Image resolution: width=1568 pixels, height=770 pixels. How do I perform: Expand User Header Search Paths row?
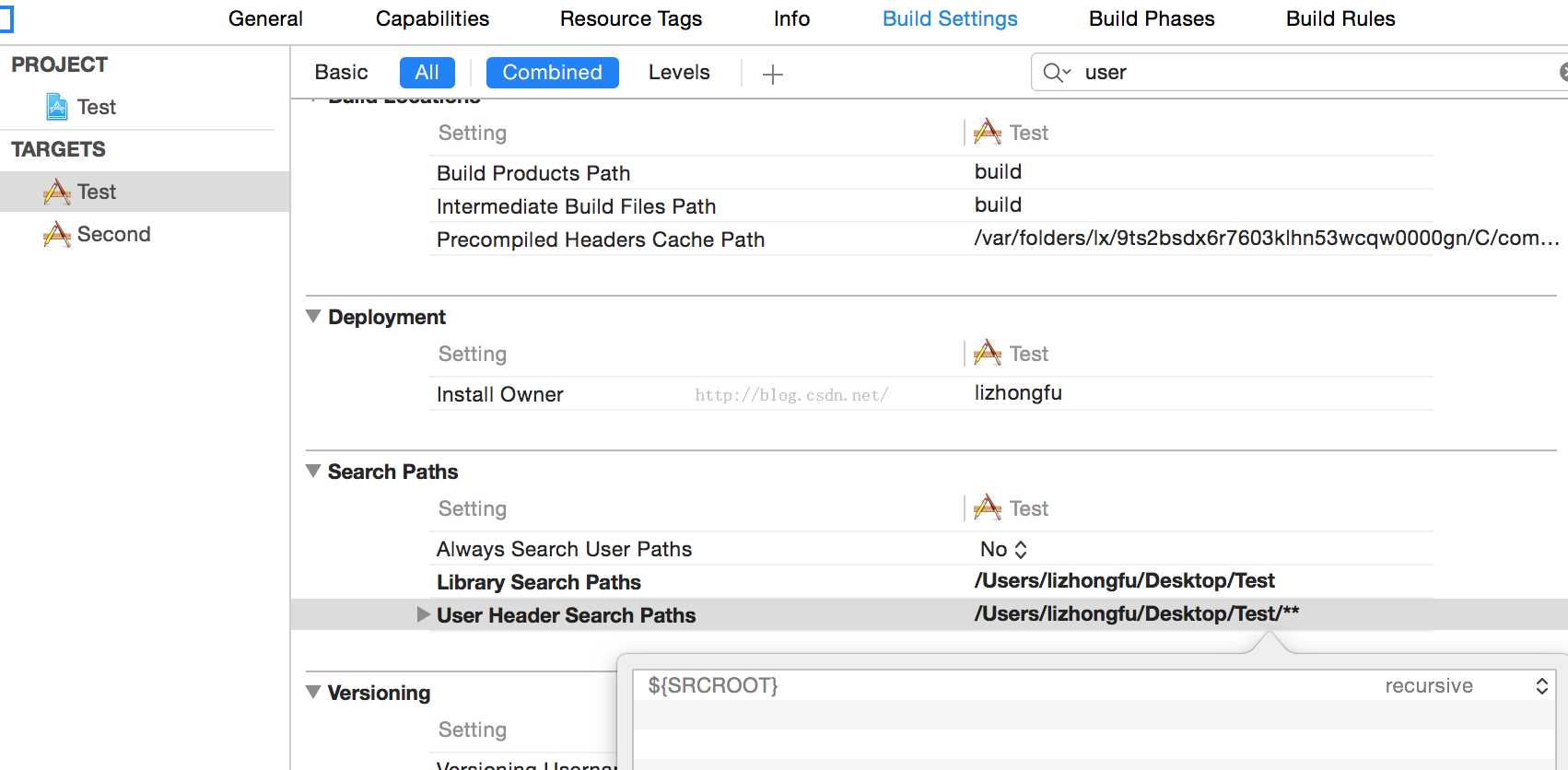(x=423, y=614)
